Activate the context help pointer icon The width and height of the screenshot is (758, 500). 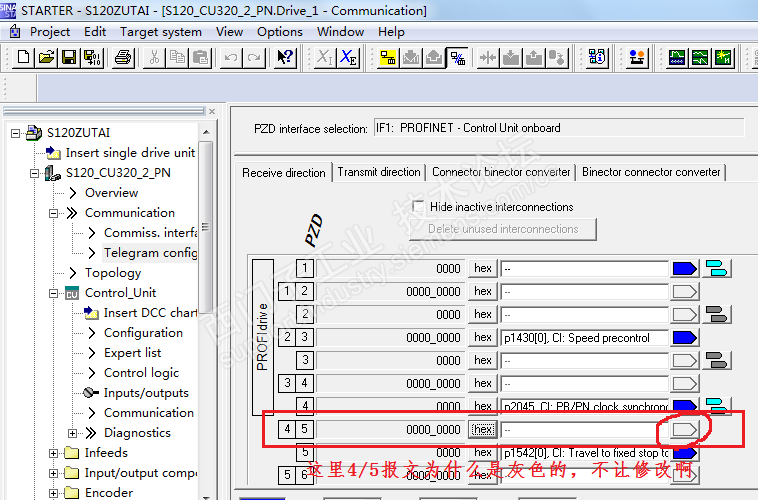click(x=285, y=58)
